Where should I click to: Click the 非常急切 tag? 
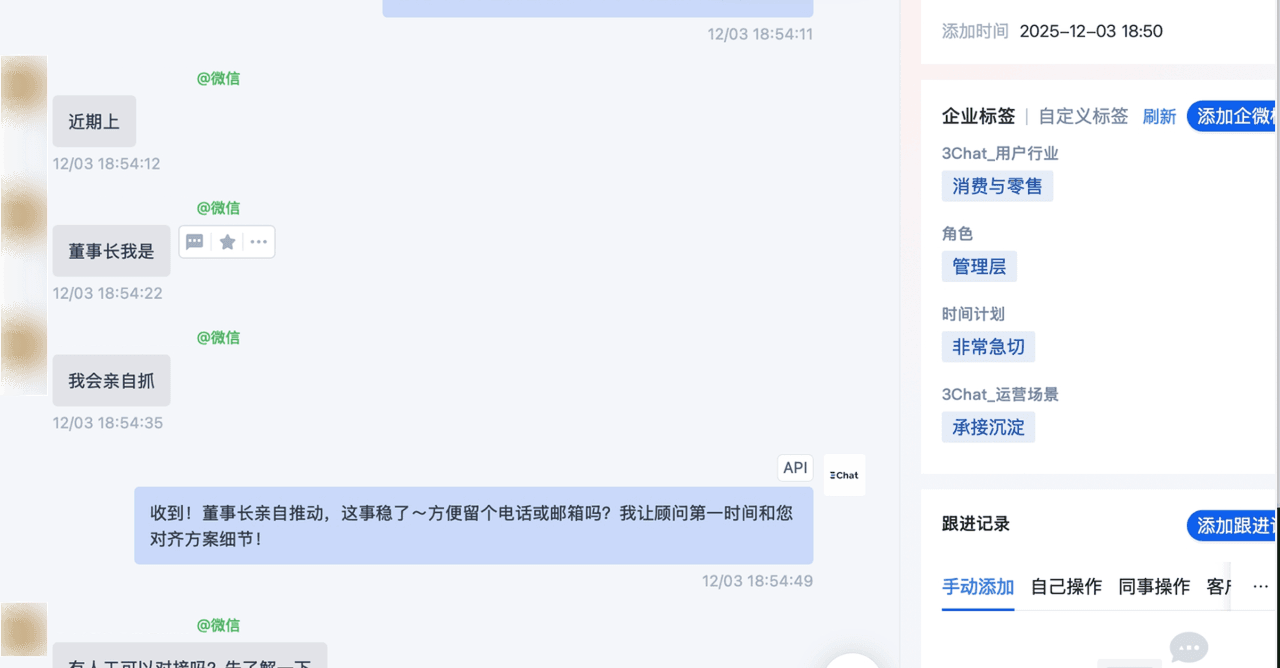pyautogui.click(x=988, y=347)
